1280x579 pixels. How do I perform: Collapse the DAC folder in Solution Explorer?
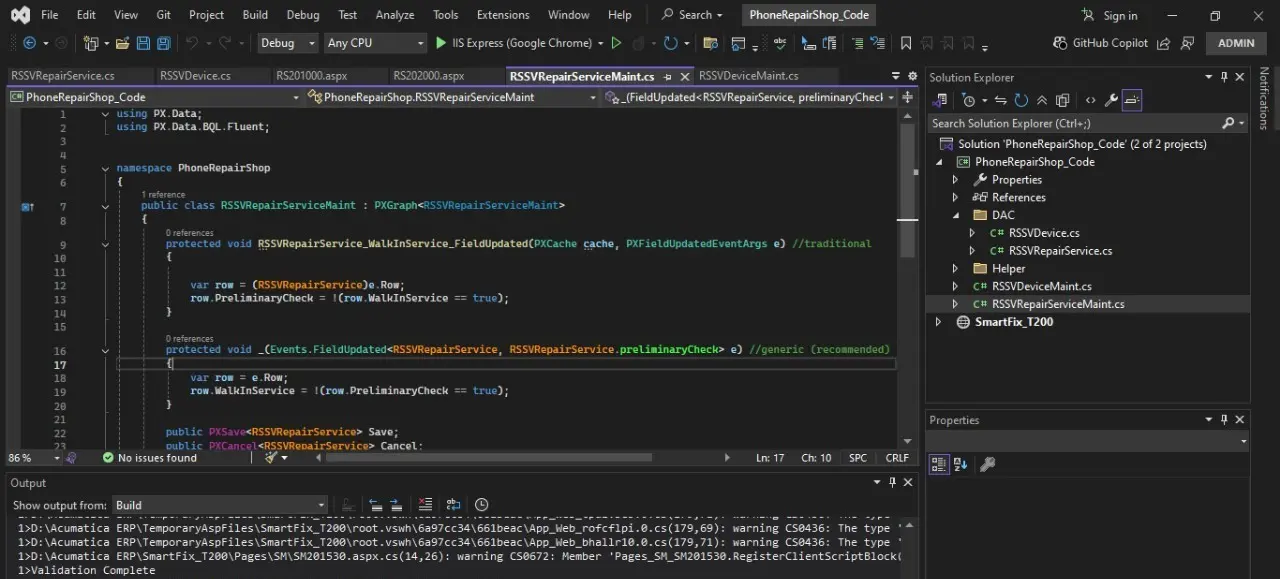coord(955,215)
